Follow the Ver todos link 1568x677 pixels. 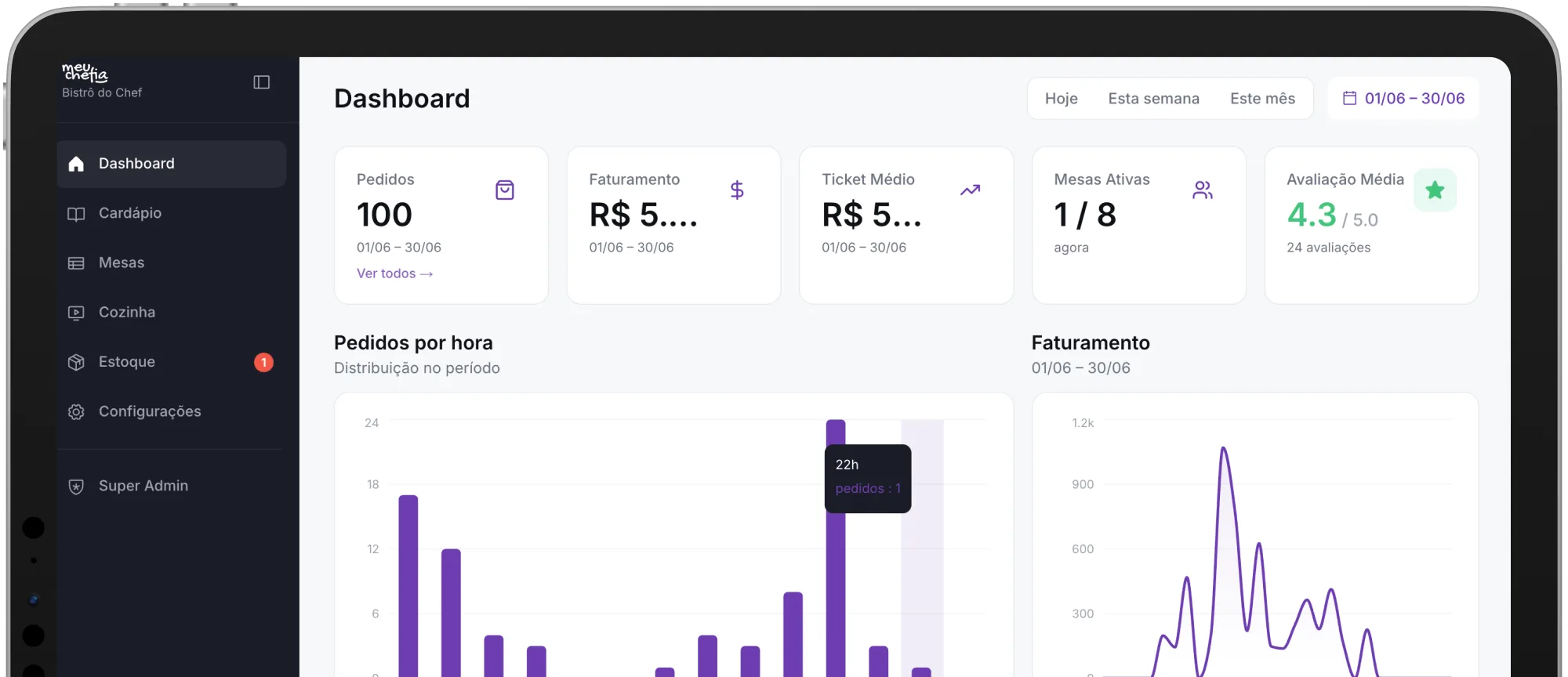[x=395, y=273]
